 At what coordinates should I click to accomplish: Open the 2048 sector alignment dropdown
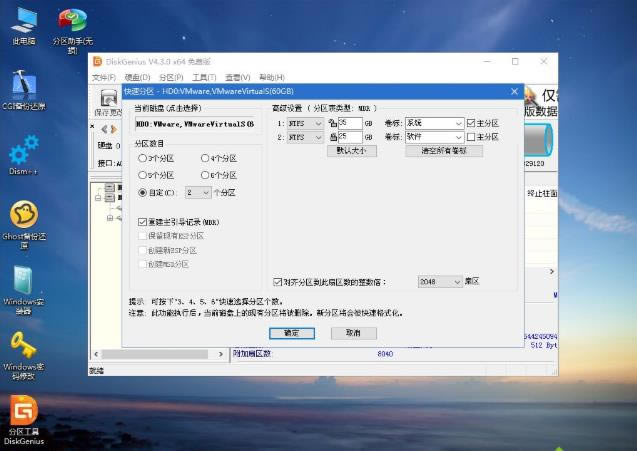point(440,282)
